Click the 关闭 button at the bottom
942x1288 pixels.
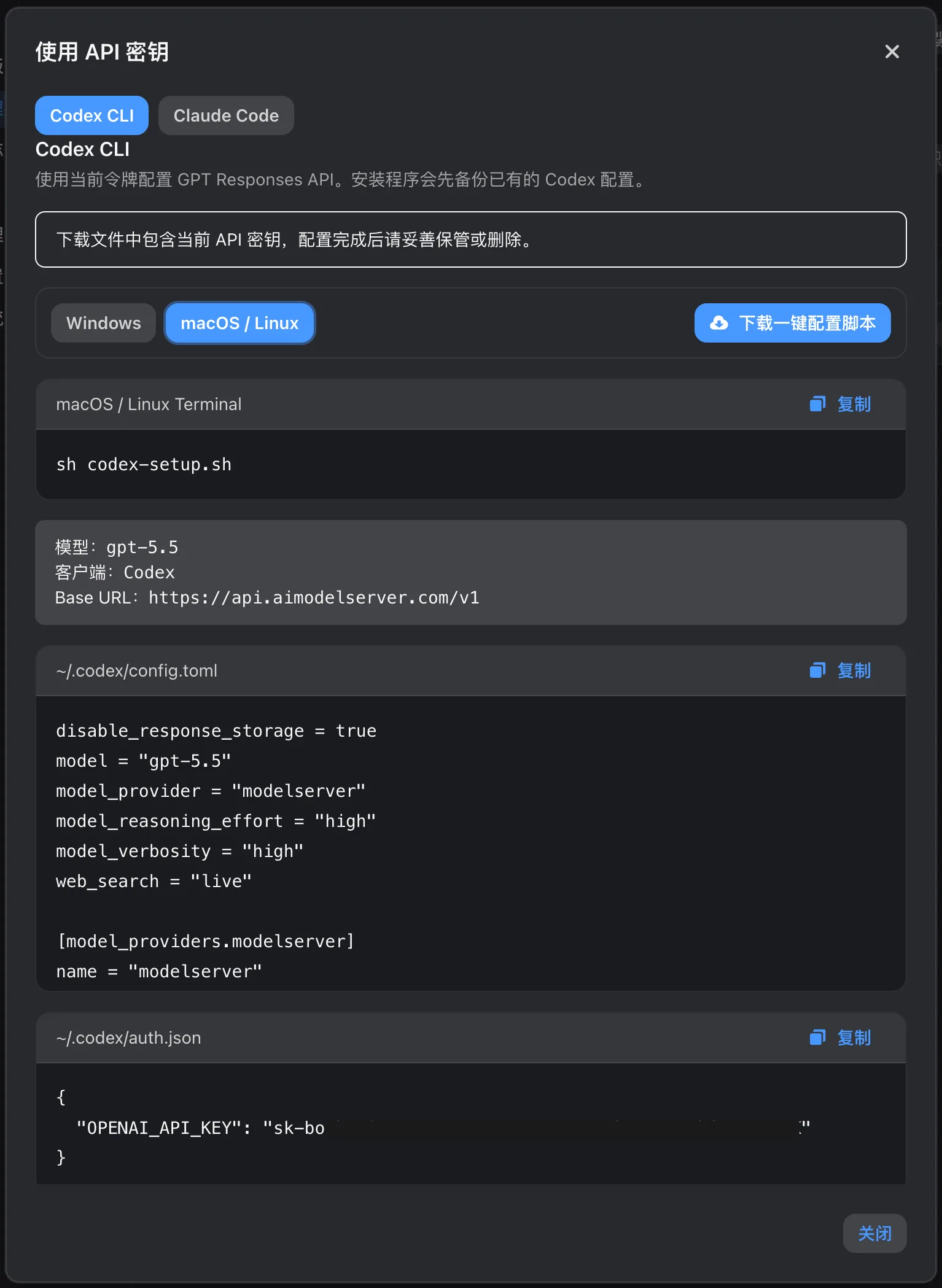[874, 1233]
